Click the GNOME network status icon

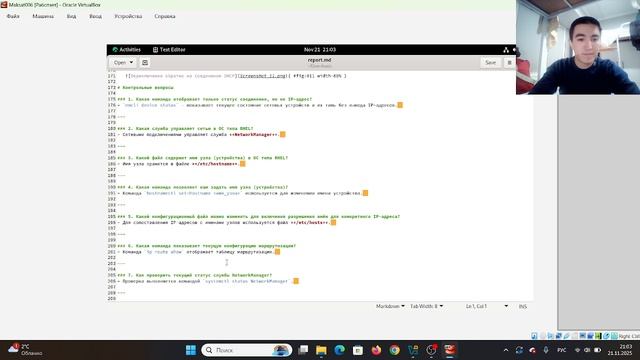click(x=506, y=50)
